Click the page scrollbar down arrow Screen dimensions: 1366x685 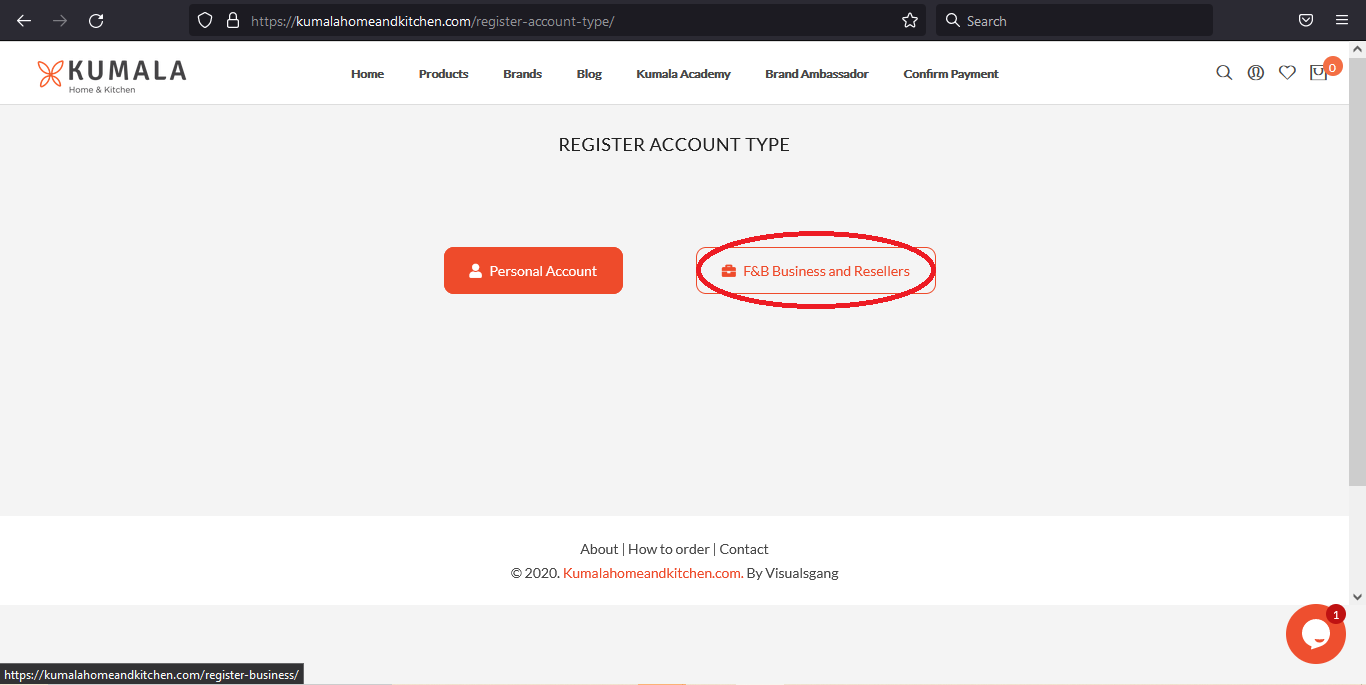pos(1357,596)
